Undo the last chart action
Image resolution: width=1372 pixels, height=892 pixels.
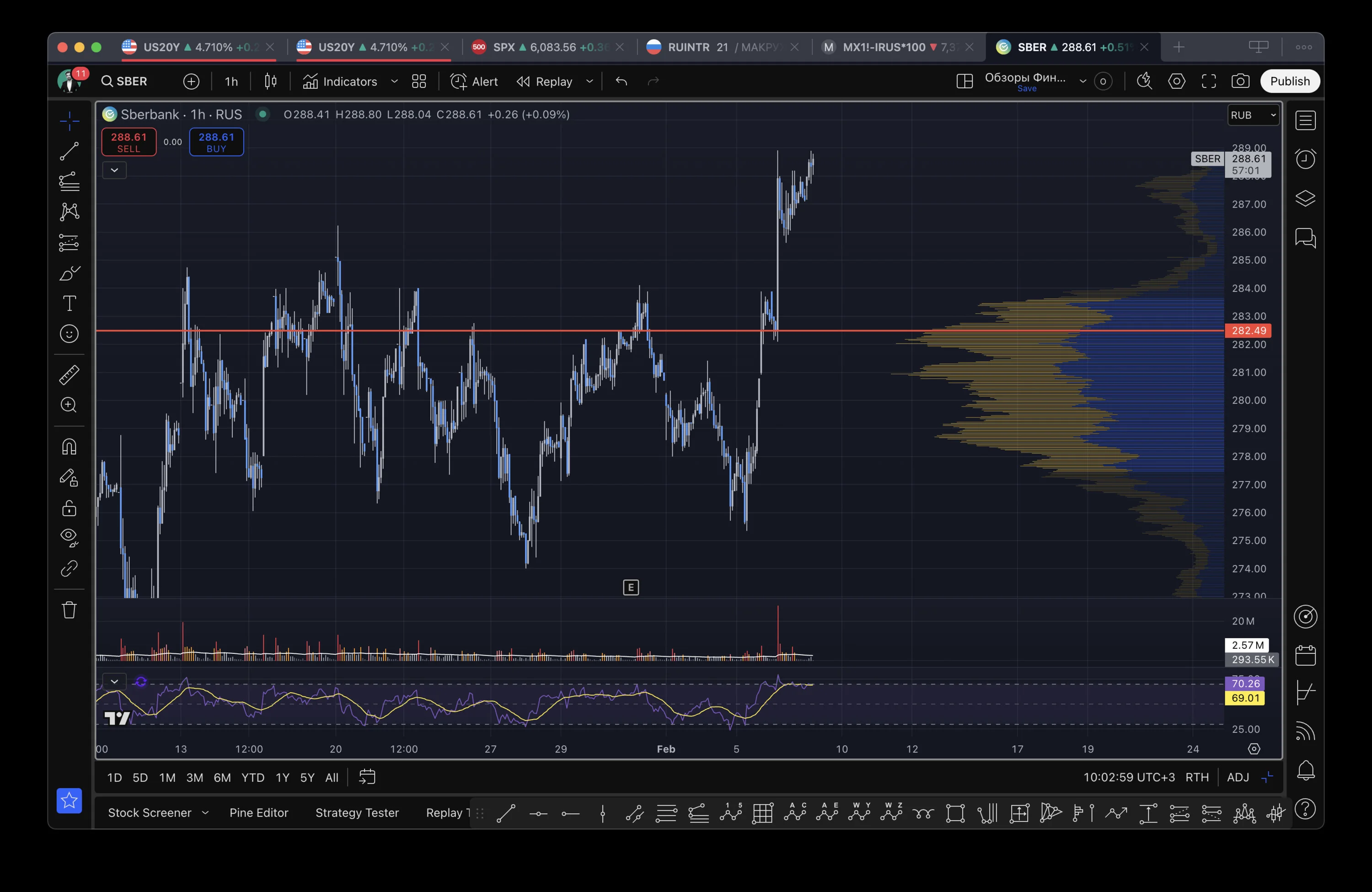coord(621,81)
